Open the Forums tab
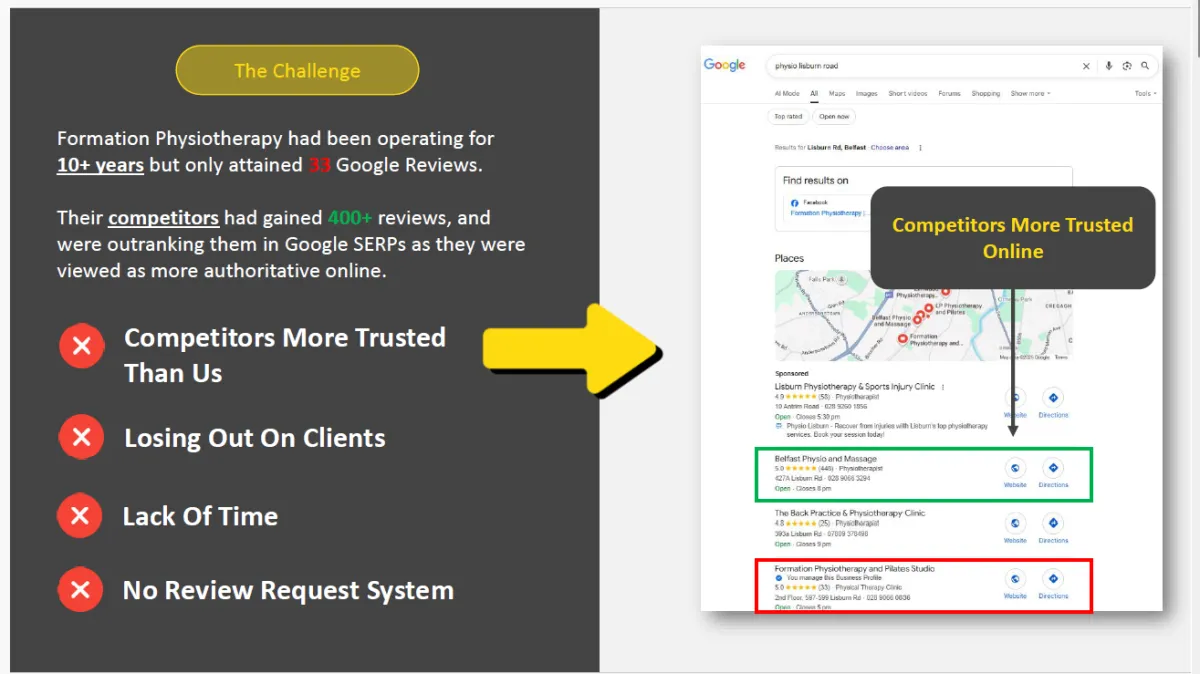 point(949,94)
